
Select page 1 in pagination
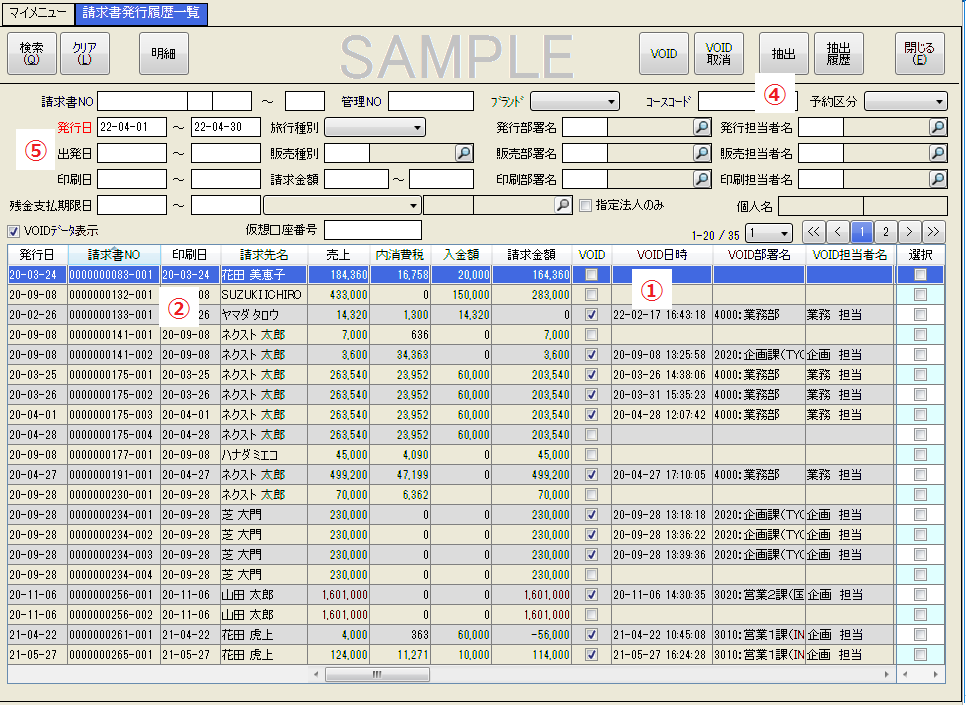coord(861,232)
